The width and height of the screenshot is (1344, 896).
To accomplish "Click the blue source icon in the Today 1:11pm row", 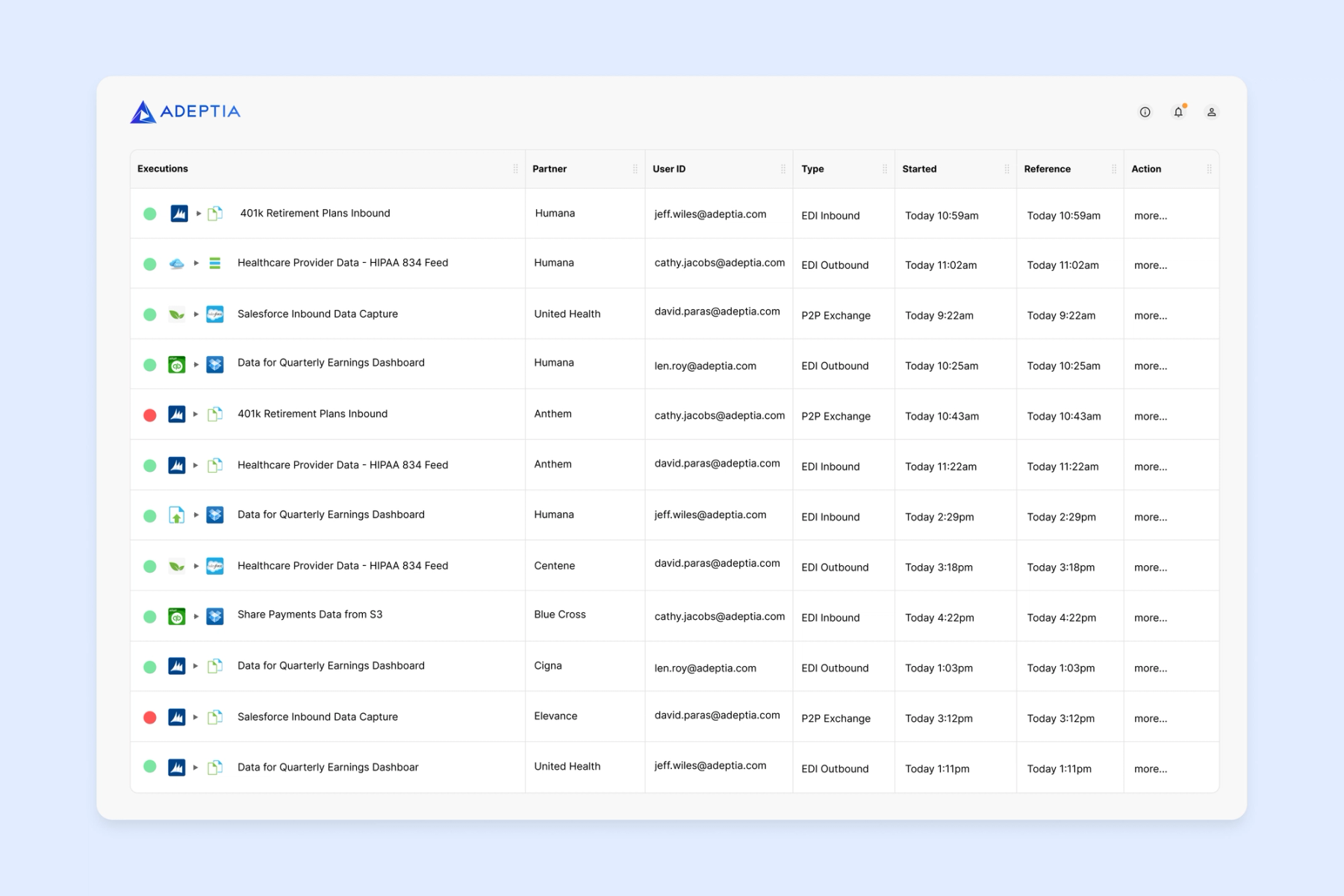I will (176, 767).
